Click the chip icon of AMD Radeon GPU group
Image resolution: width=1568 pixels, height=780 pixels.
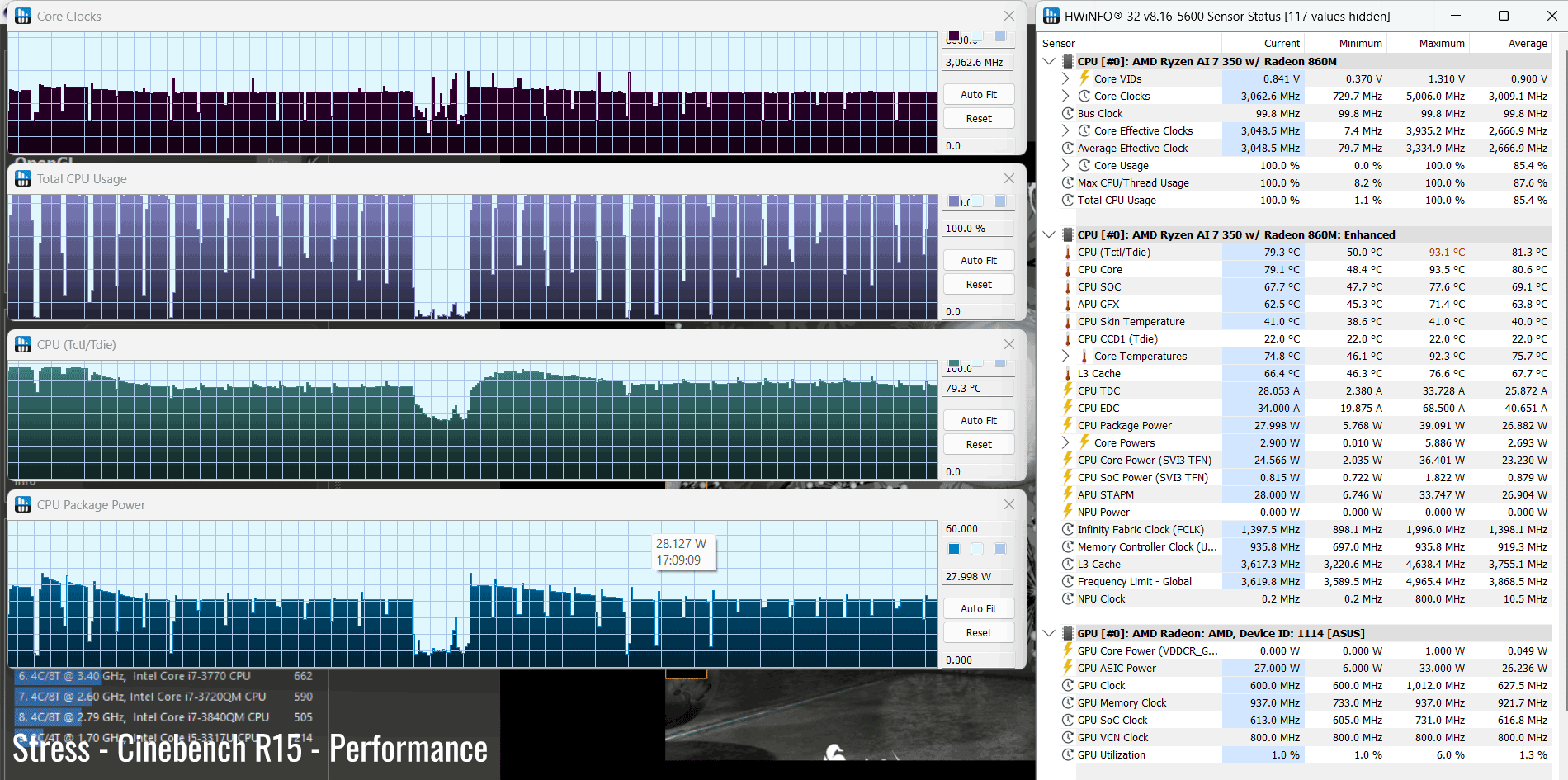(1068, 633)
